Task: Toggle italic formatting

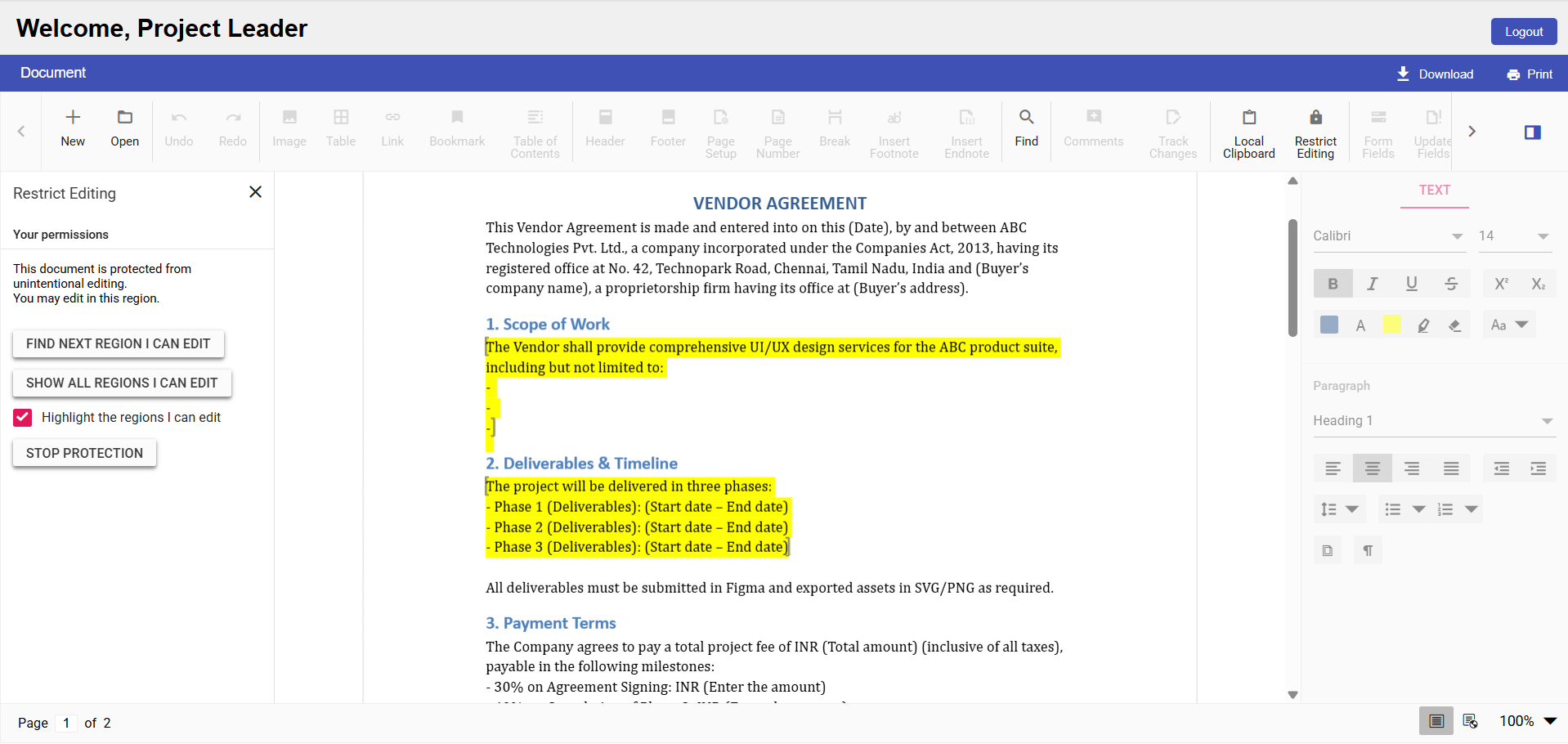Action: [x=1372, y=284]
